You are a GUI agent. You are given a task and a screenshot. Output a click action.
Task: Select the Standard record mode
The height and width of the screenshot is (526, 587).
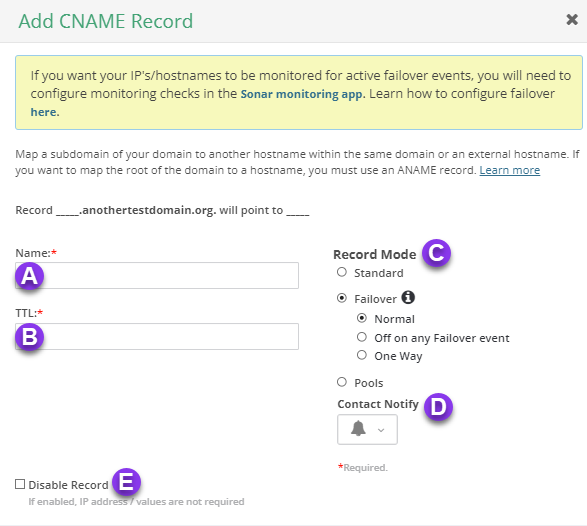342,272
